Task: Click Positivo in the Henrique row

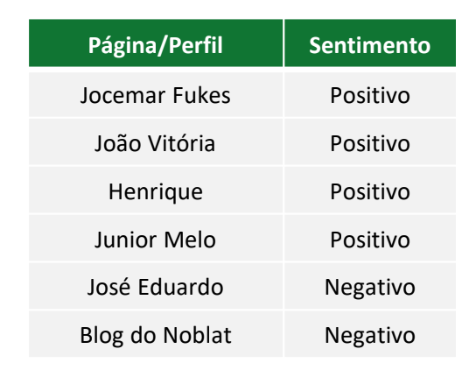Action: (x=370, y=192)
